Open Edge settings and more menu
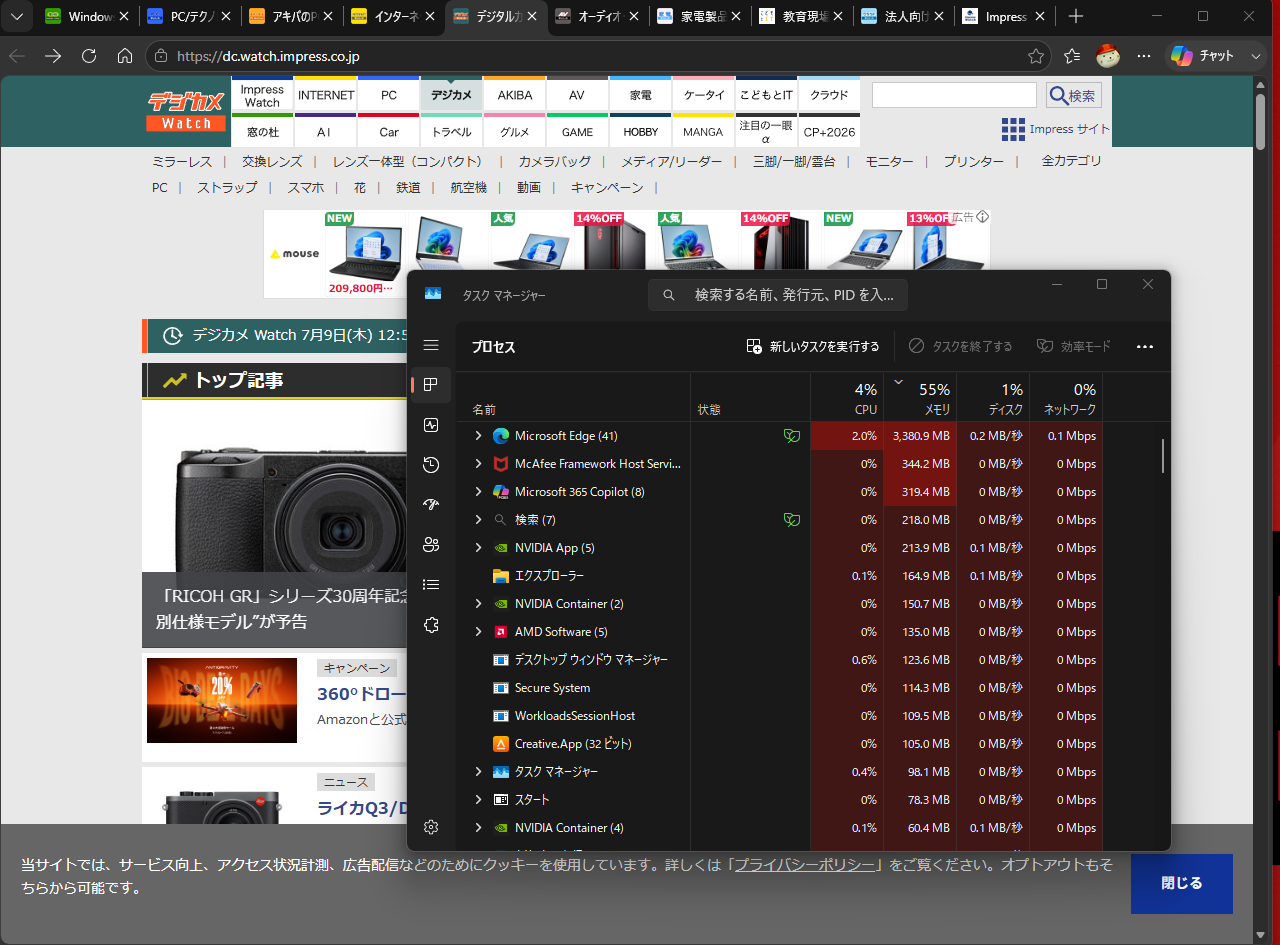 coord(1144,56)
